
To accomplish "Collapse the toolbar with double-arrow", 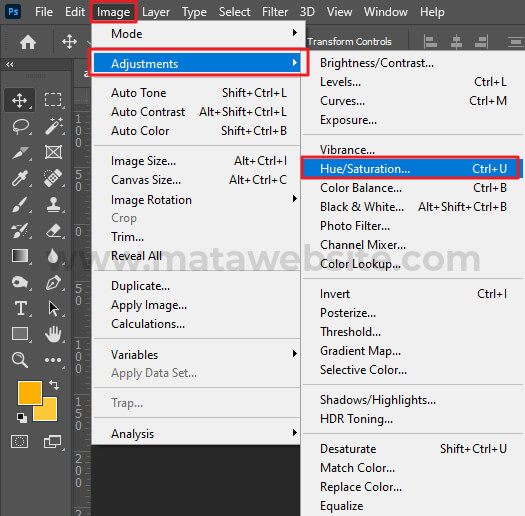I will [x=10, y=64].
